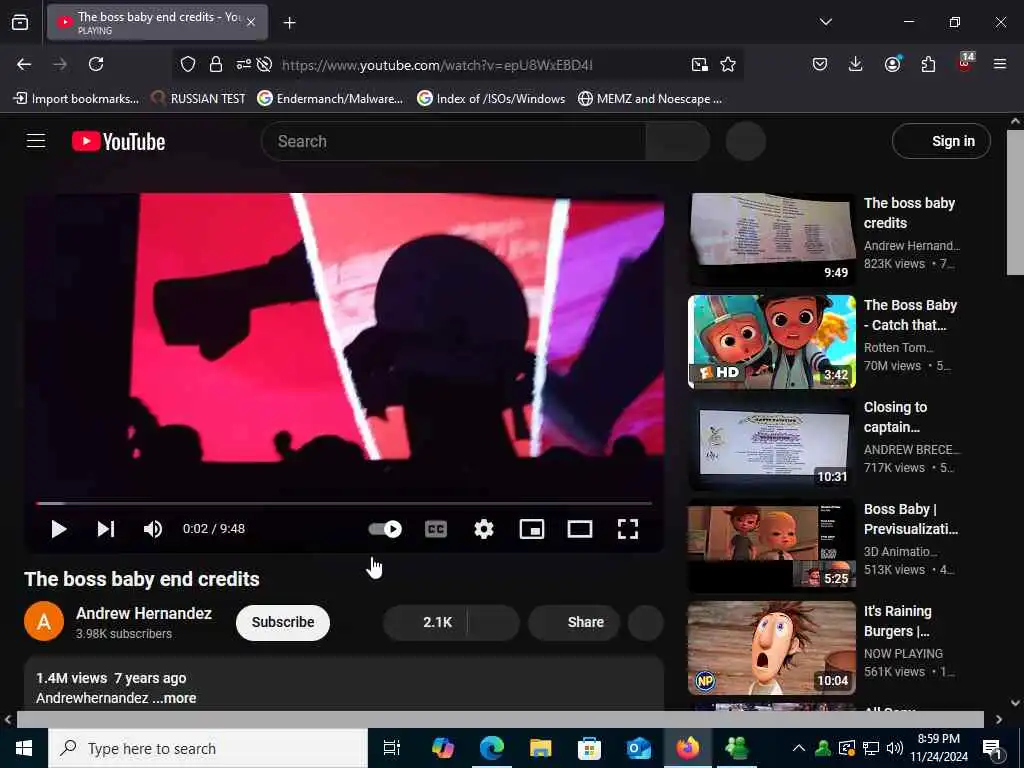Open the 'It's Raining Burgers' video title
The image size is (1024, 768).
898,621
